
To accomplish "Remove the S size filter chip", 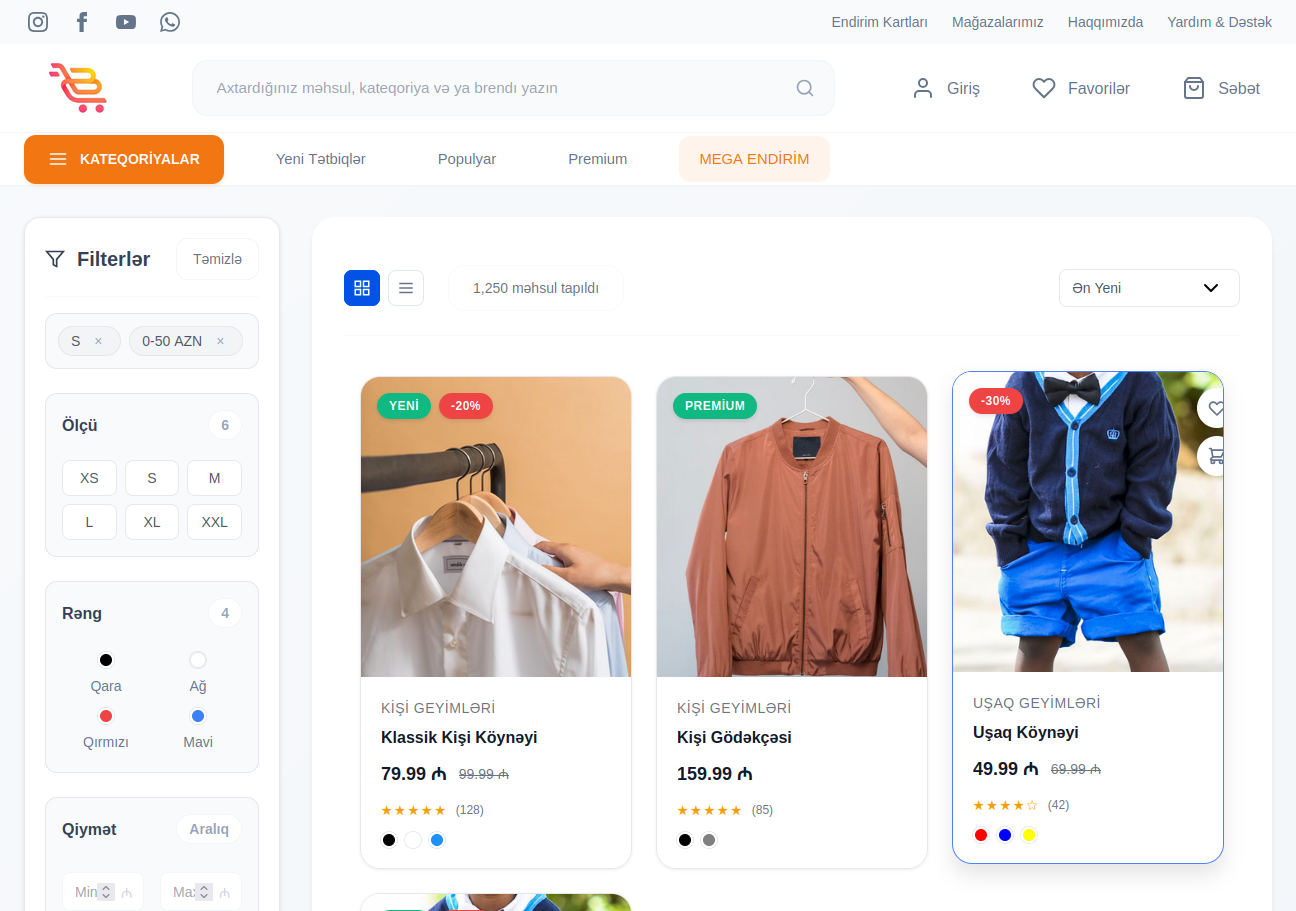I will tap(98, 341).
